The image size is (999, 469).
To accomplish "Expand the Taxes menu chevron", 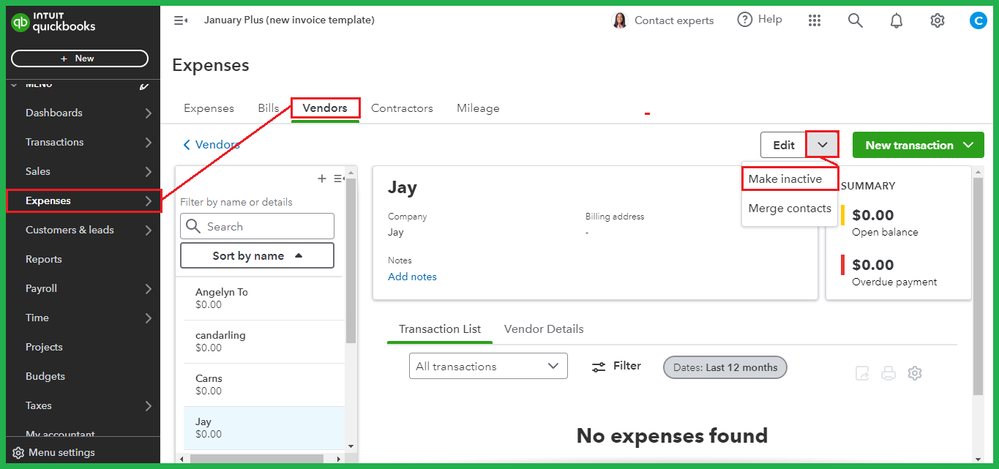I will click(148, 407).
